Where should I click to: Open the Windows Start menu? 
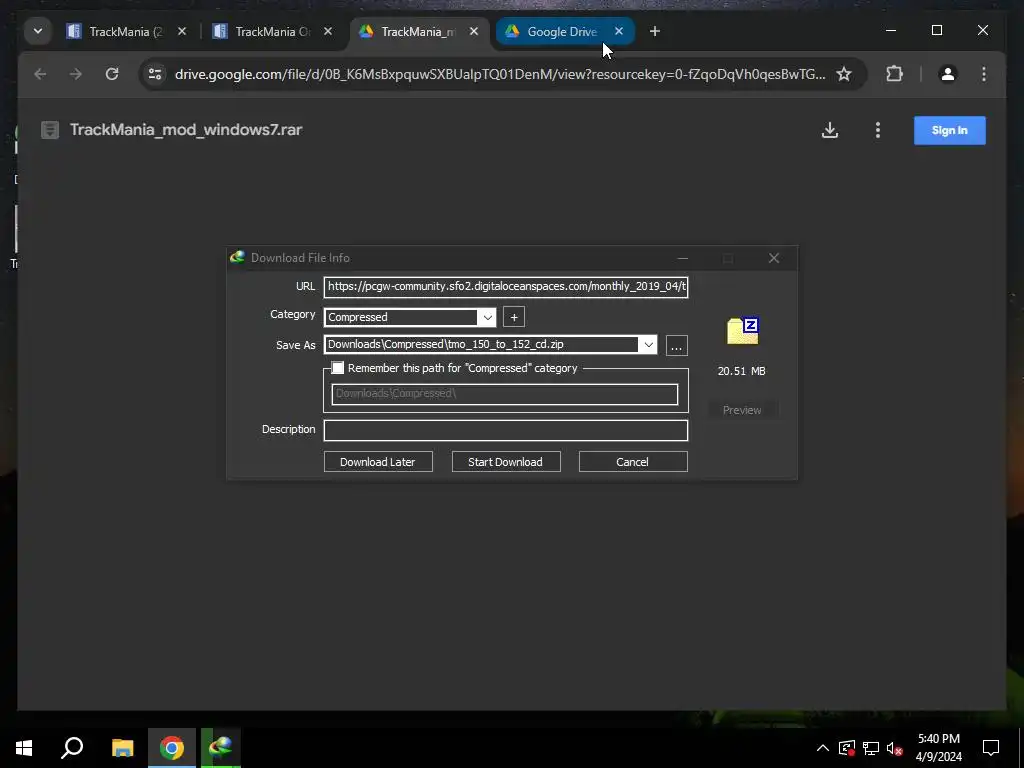(x=24, y=748)
